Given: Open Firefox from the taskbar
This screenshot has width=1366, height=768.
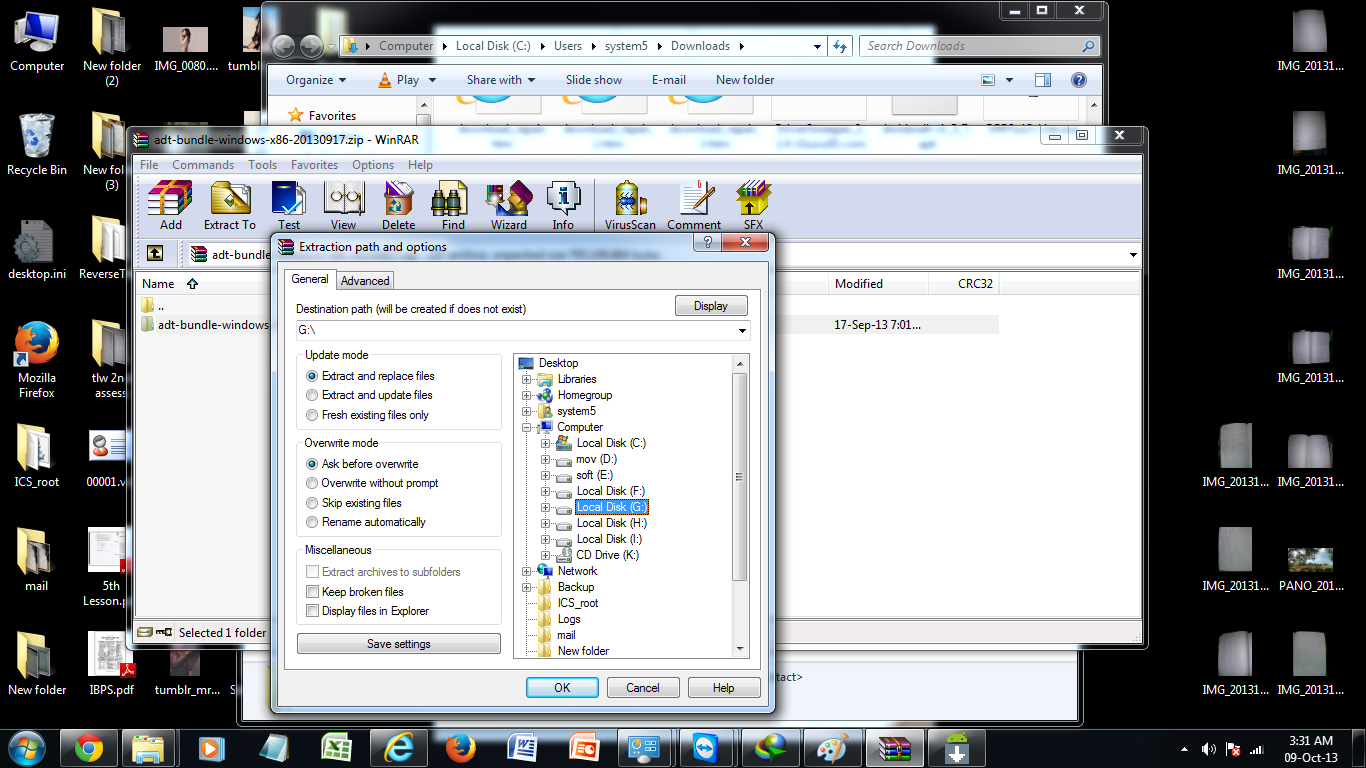Looking at the screenshot, I should point(461,748).
